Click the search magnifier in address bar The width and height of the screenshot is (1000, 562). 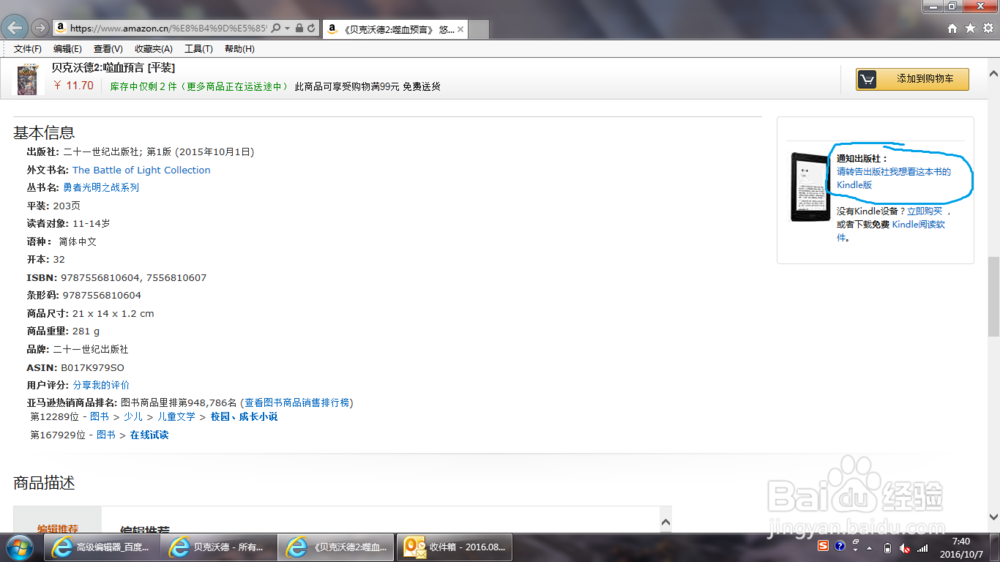[276, 29]
